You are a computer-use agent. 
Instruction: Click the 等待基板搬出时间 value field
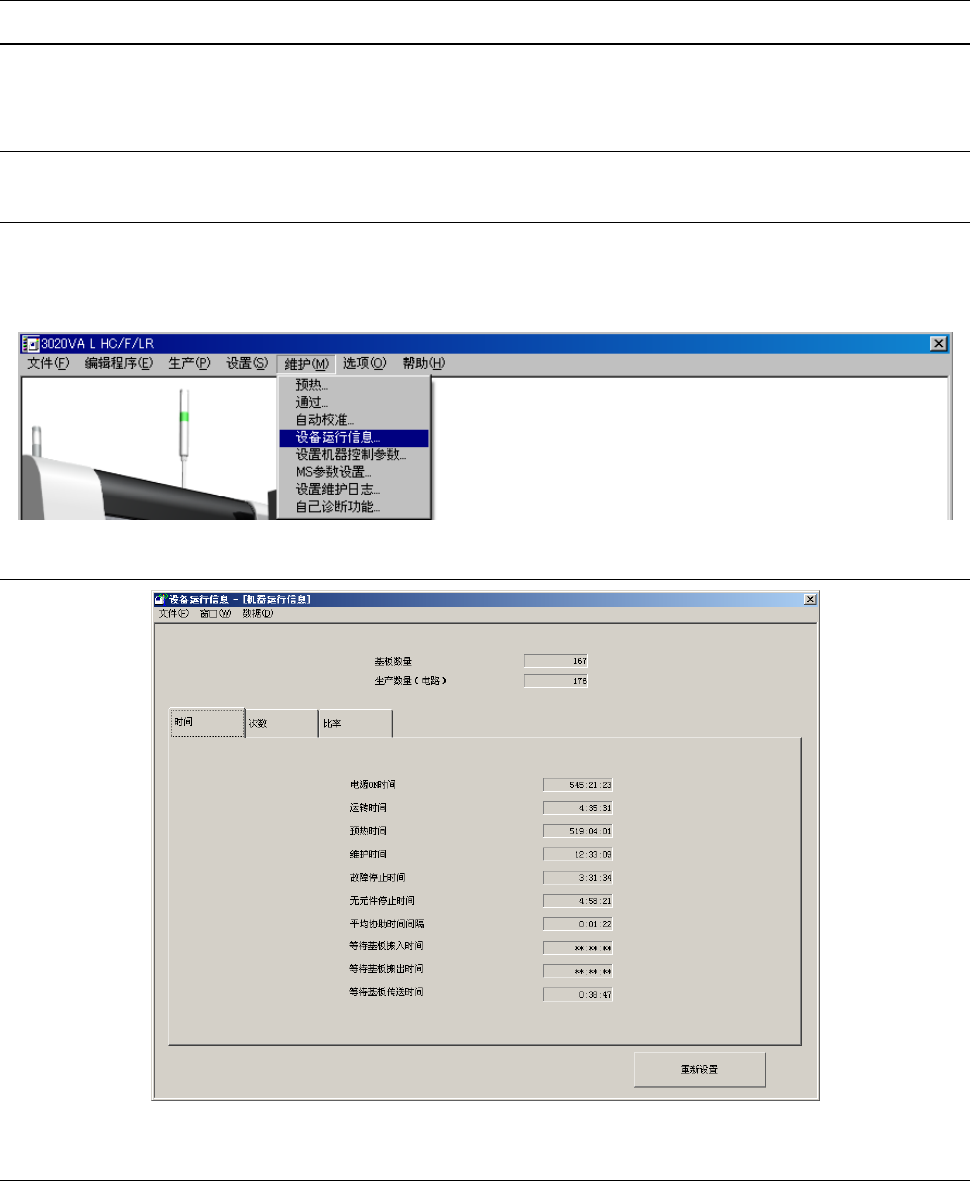click(x=578, y=972)
